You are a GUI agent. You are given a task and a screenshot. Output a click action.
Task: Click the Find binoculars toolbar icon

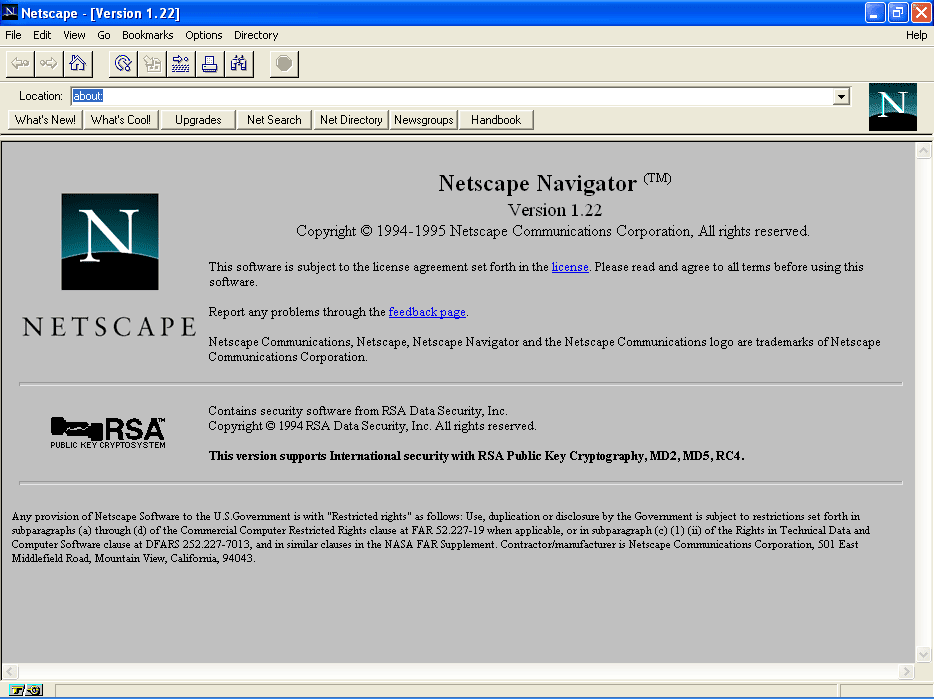237,63
